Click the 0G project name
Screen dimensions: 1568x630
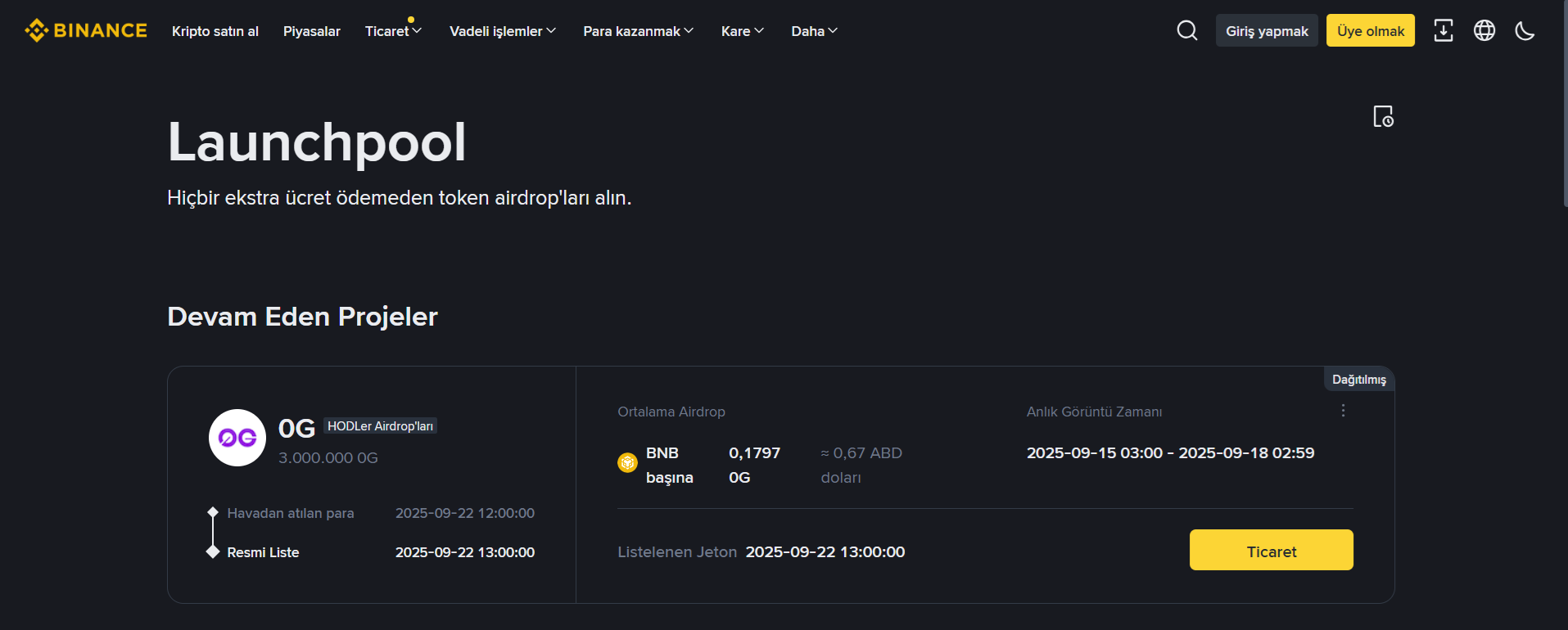(x=296, y=428)
